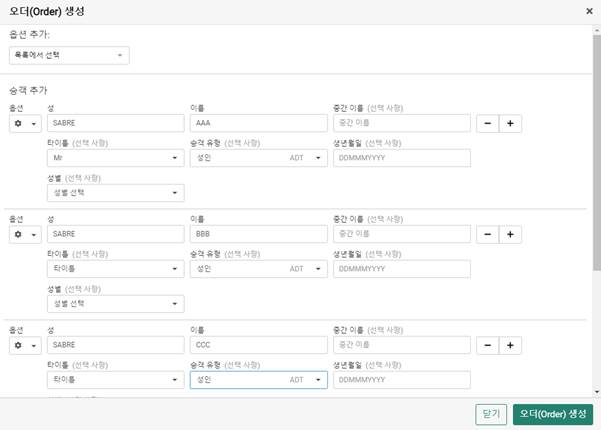Close the 오더(Order) 생성 dialog with X

[x=590, y=11]
